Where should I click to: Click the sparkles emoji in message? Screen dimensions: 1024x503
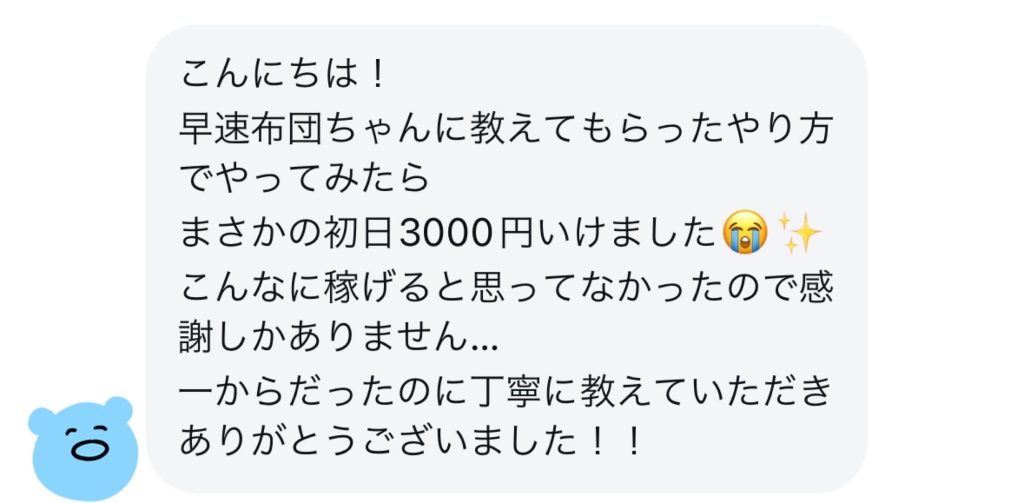(801, 233)
